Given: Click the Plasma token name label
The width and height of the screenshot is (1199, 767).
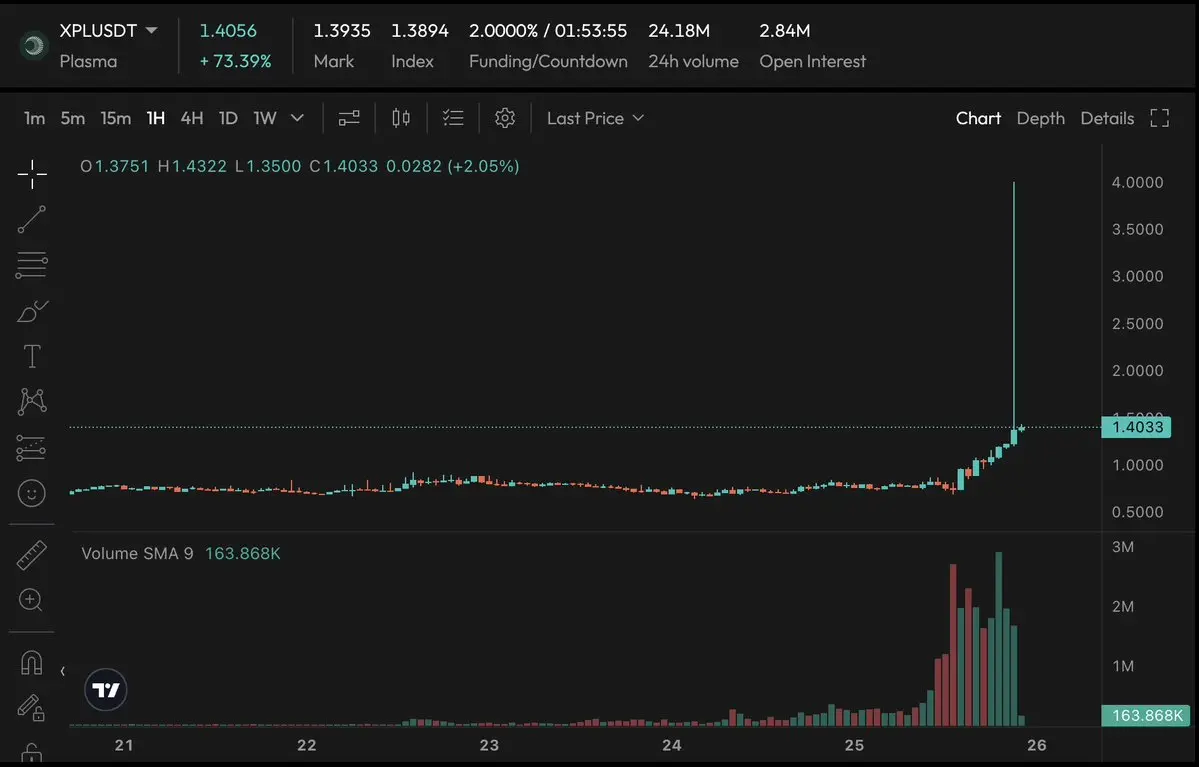Looking at the screenshot, I should pos(88,61).
